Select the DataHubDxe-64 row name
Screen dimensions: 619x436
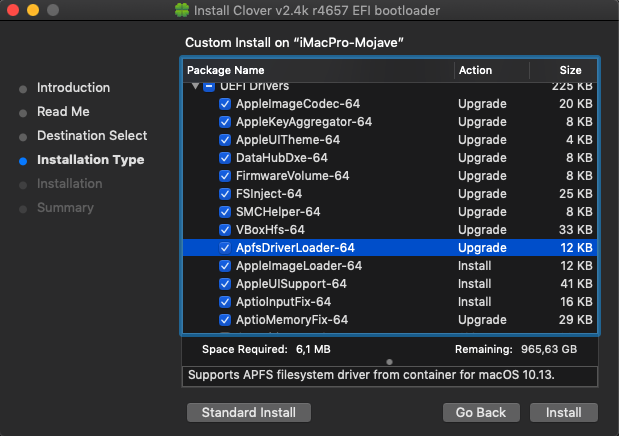click(281, 158)
